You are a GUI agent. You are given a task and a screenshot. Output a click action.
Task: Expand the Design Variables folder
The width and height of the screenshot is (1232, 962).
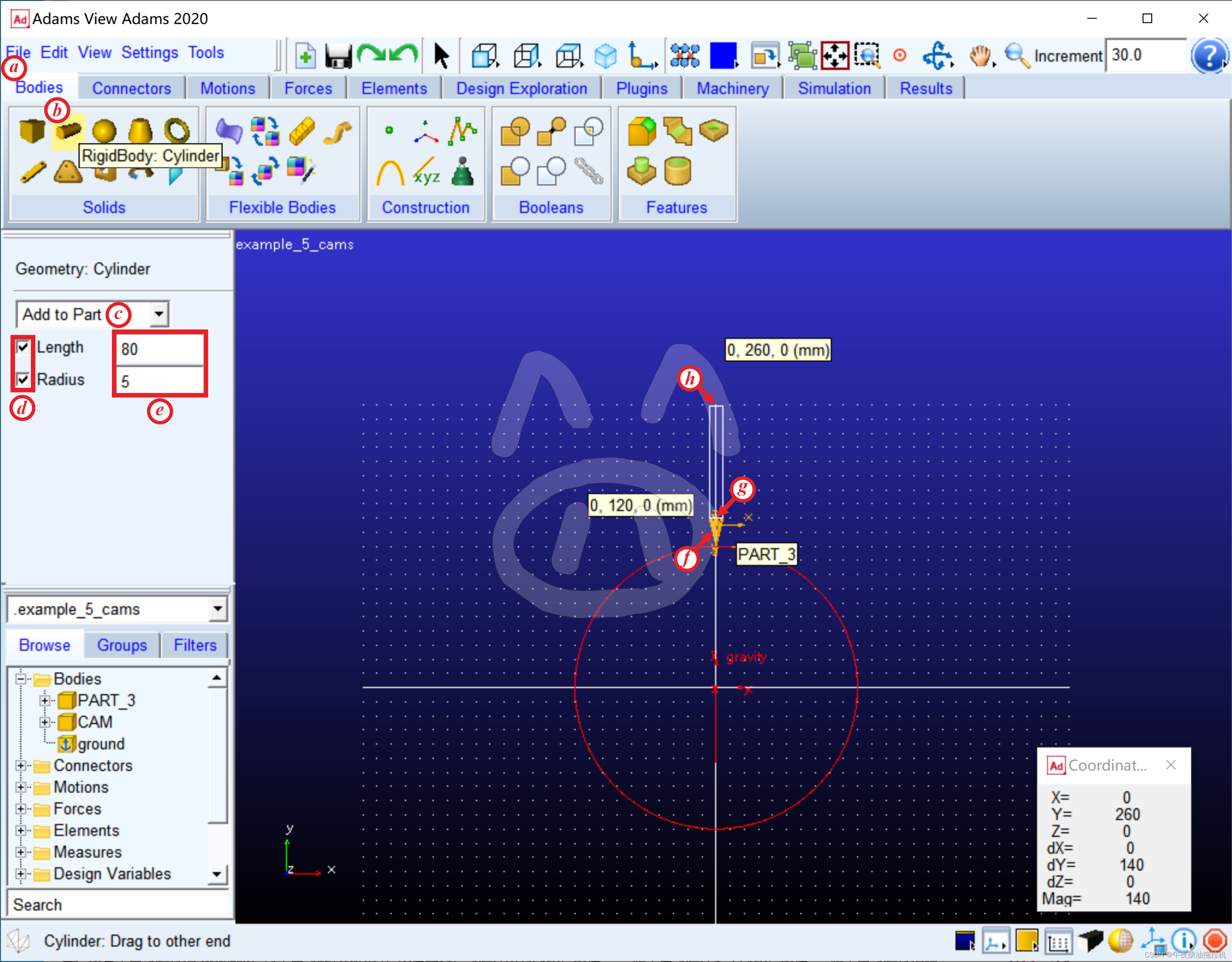pos(21,873)
